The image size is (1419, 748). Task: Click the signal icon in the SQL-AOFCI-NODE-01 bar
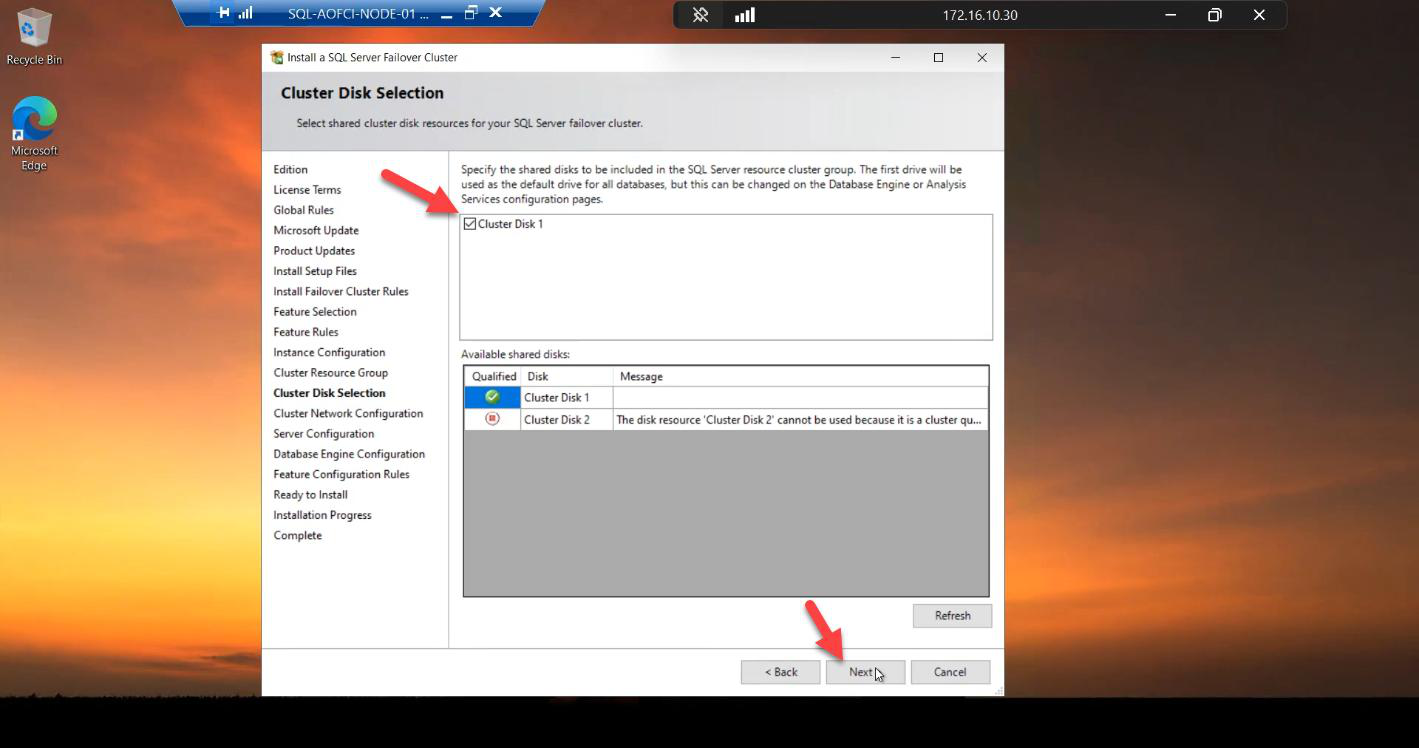coord(245,14)
